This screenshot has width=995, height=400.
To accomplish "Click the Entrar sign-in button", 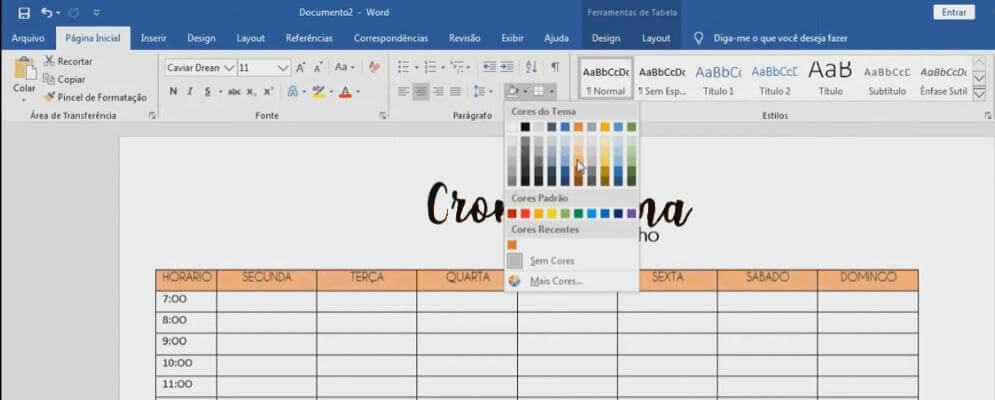I will (x=954, y=12).
